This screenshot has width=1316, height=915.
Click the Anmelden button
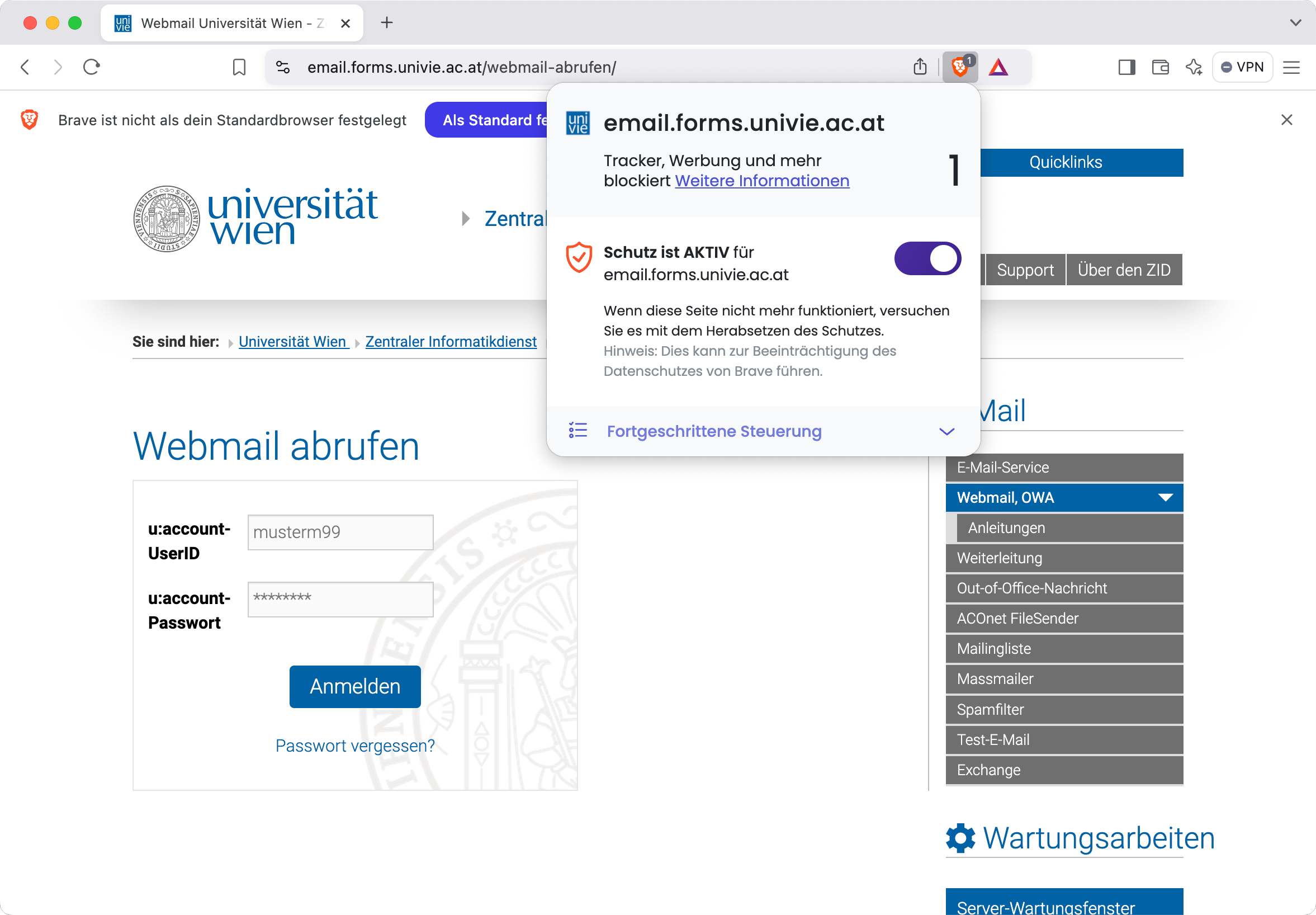pos(355,686)
